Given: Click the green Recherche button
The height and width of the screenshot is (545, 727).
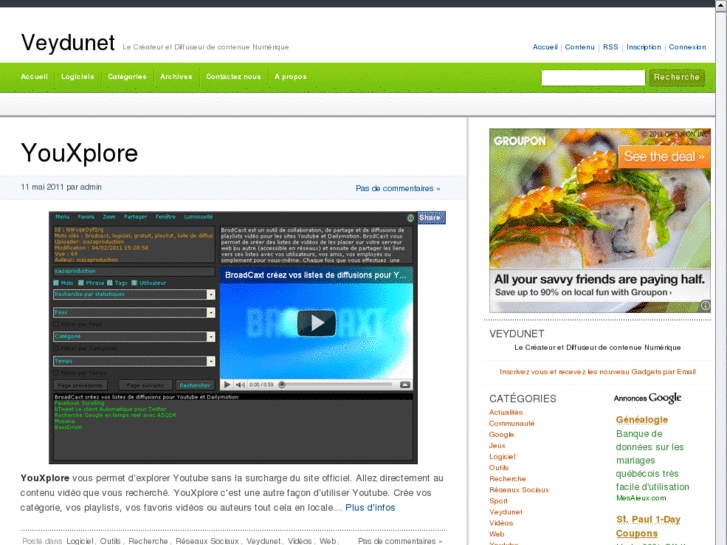Looking at the screenshot, I should point(676,77).
